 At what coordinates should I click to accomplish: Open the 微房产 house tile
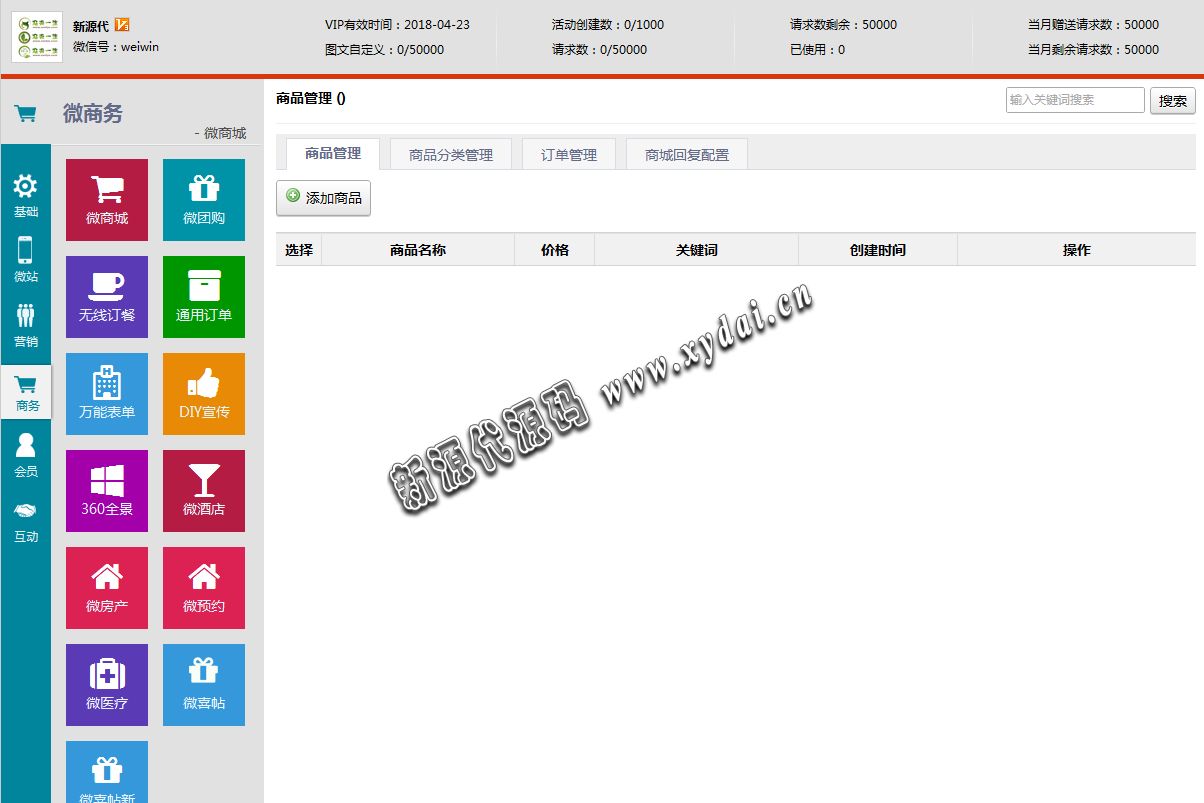click(x=107, y=588)
